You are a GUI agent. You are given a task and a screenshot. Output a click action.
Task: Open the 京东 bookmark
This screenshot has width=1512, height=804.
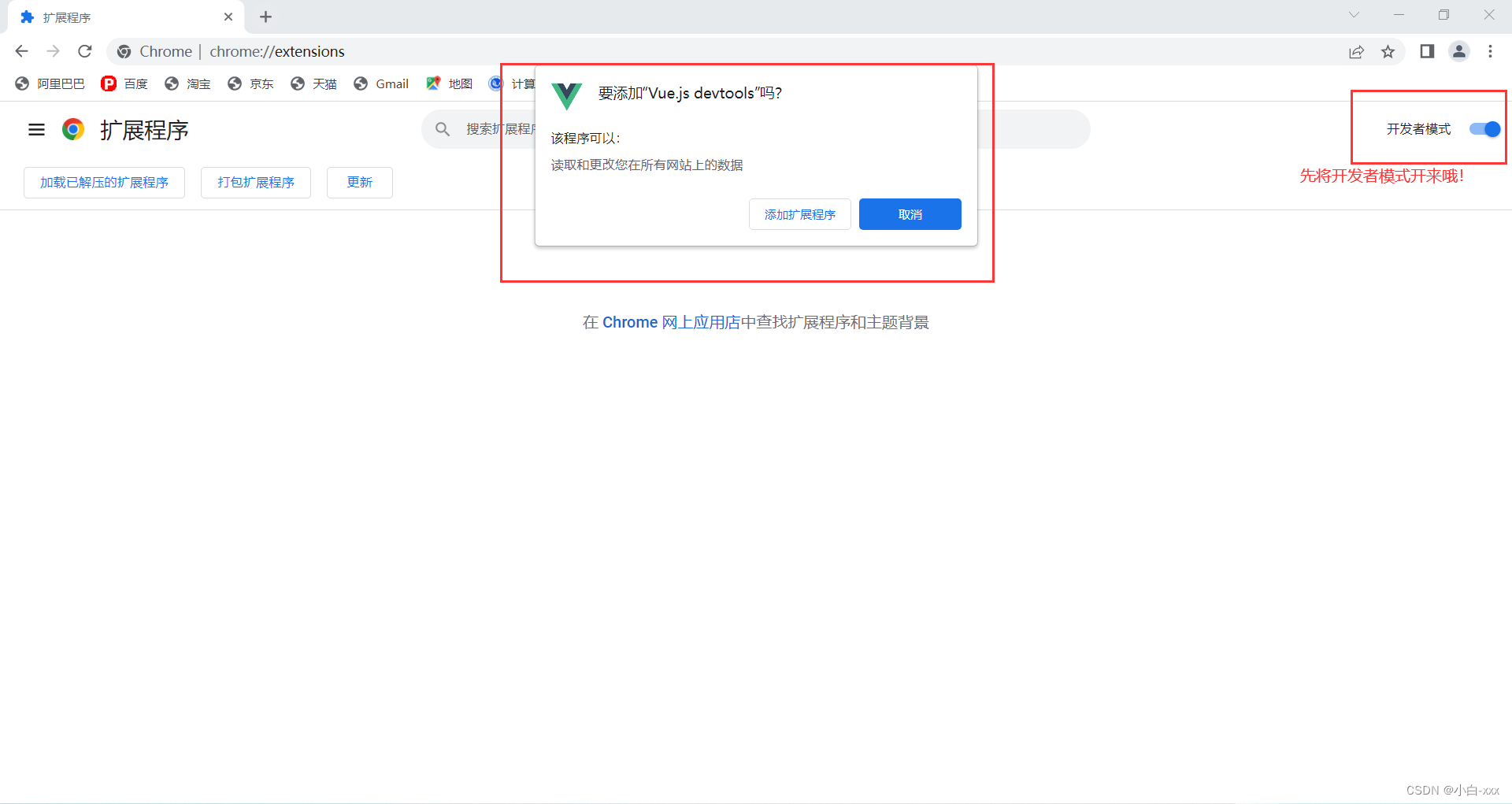(250, 83)
